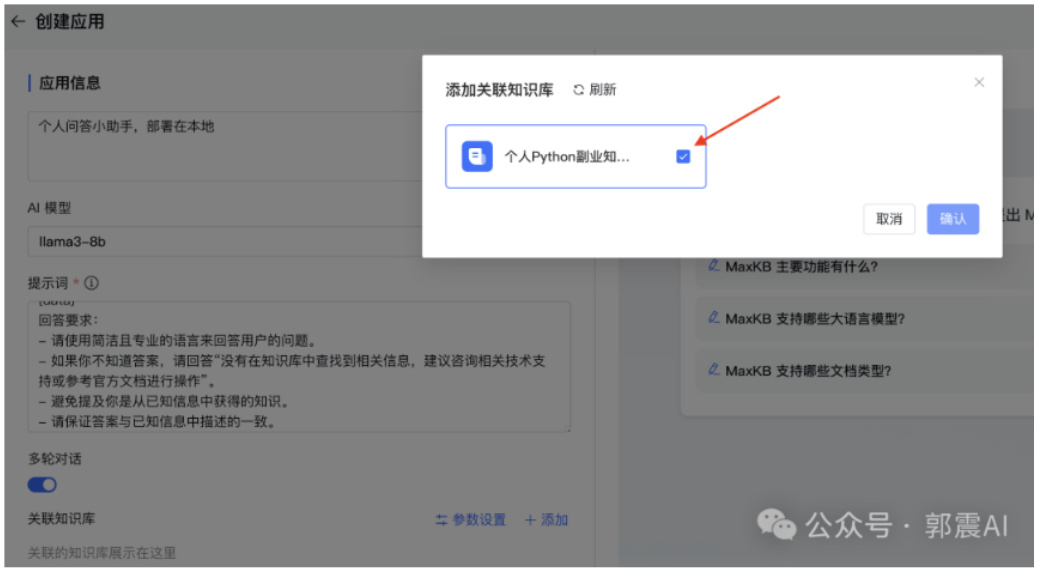Click the application description text area
The height and width of the screenshot is (570, 1038).
click(225, 146)
